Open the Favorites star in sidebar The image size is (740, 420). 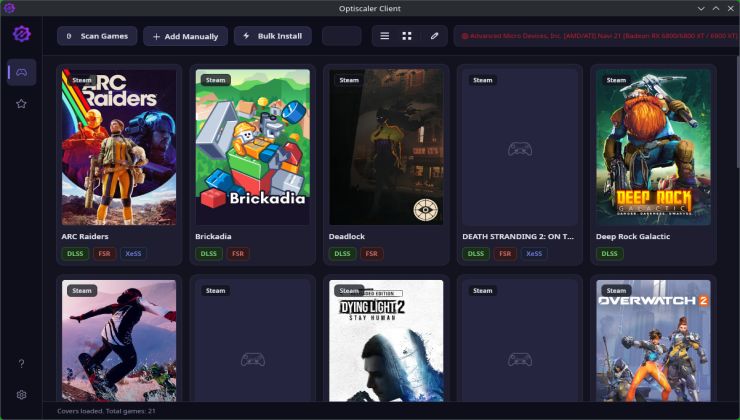coord(21,104)
